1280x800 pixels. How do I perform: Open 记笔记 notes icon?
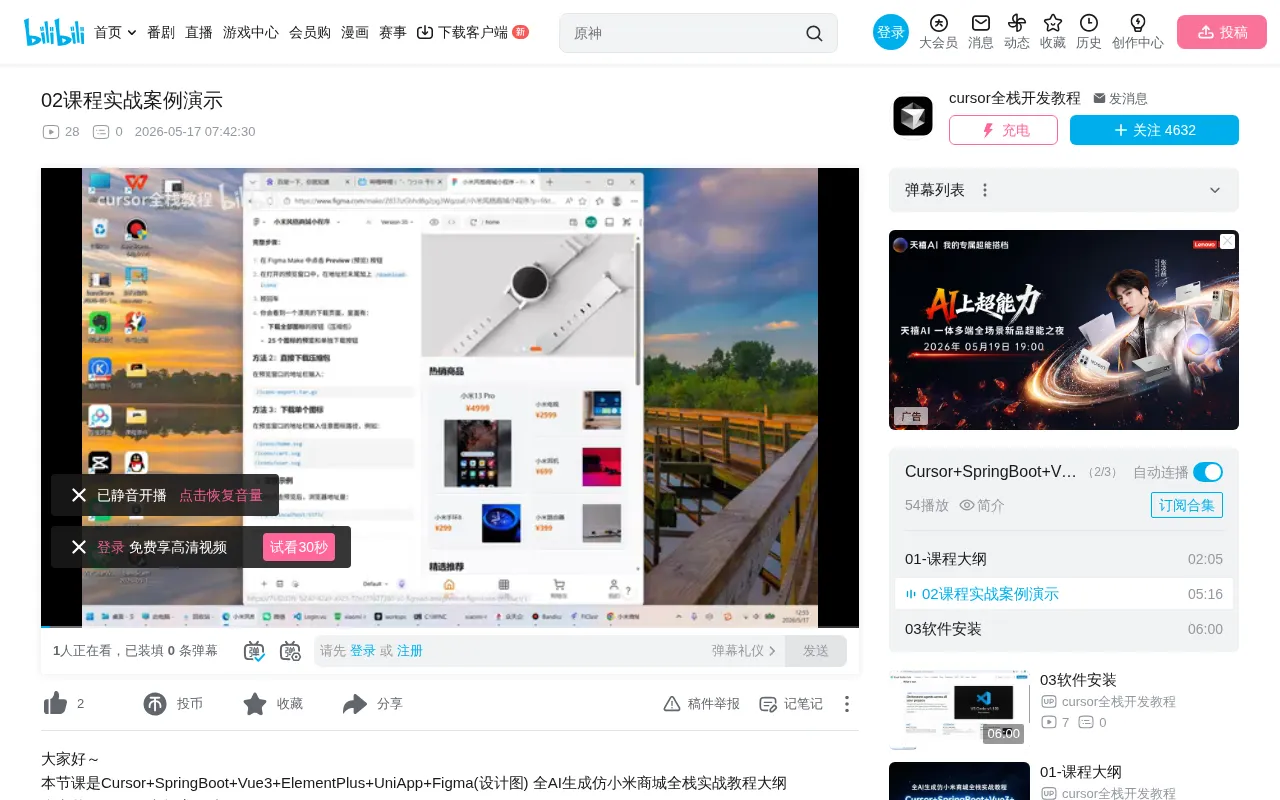pos(768,704)
